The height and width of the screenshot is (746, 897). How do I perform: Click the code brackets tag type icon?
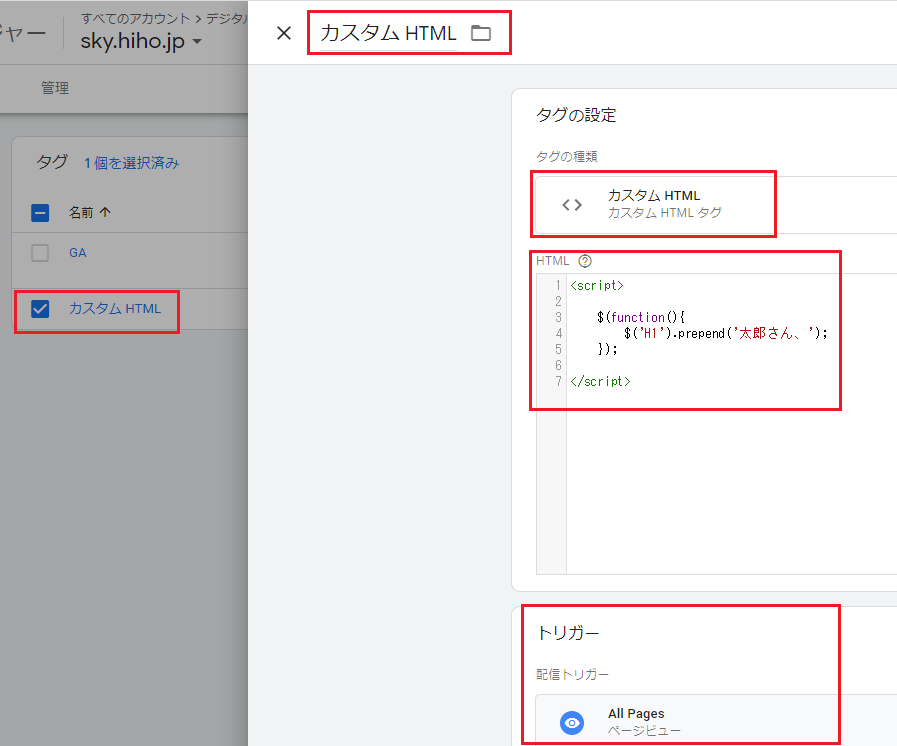tap(572, 204)
